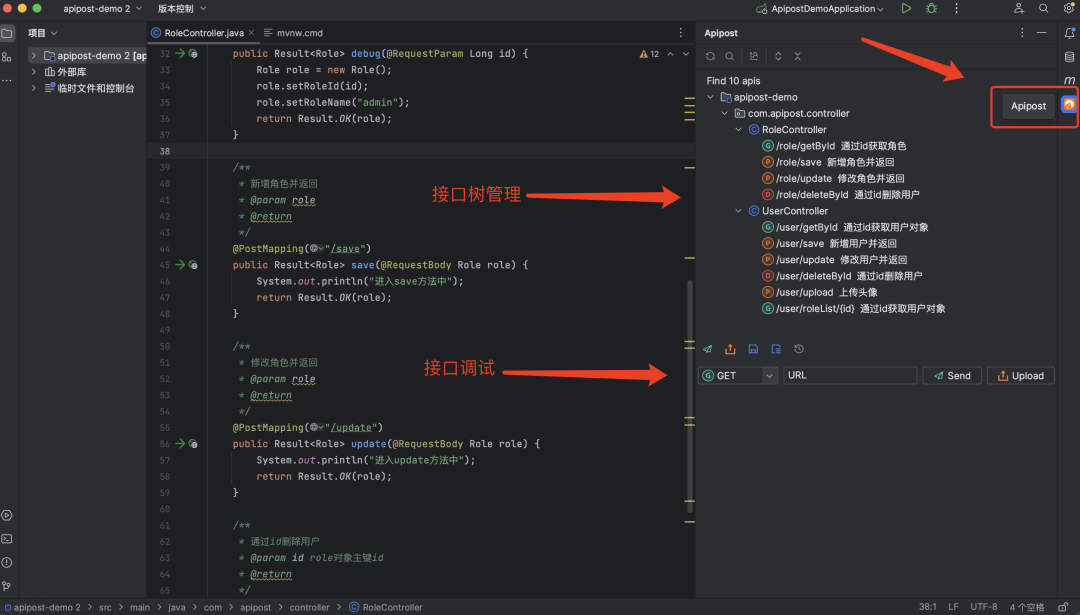Open Search Everywhere magnifier in title bar
Viewport: 1080px width, 615px height.
point(1043,8)
